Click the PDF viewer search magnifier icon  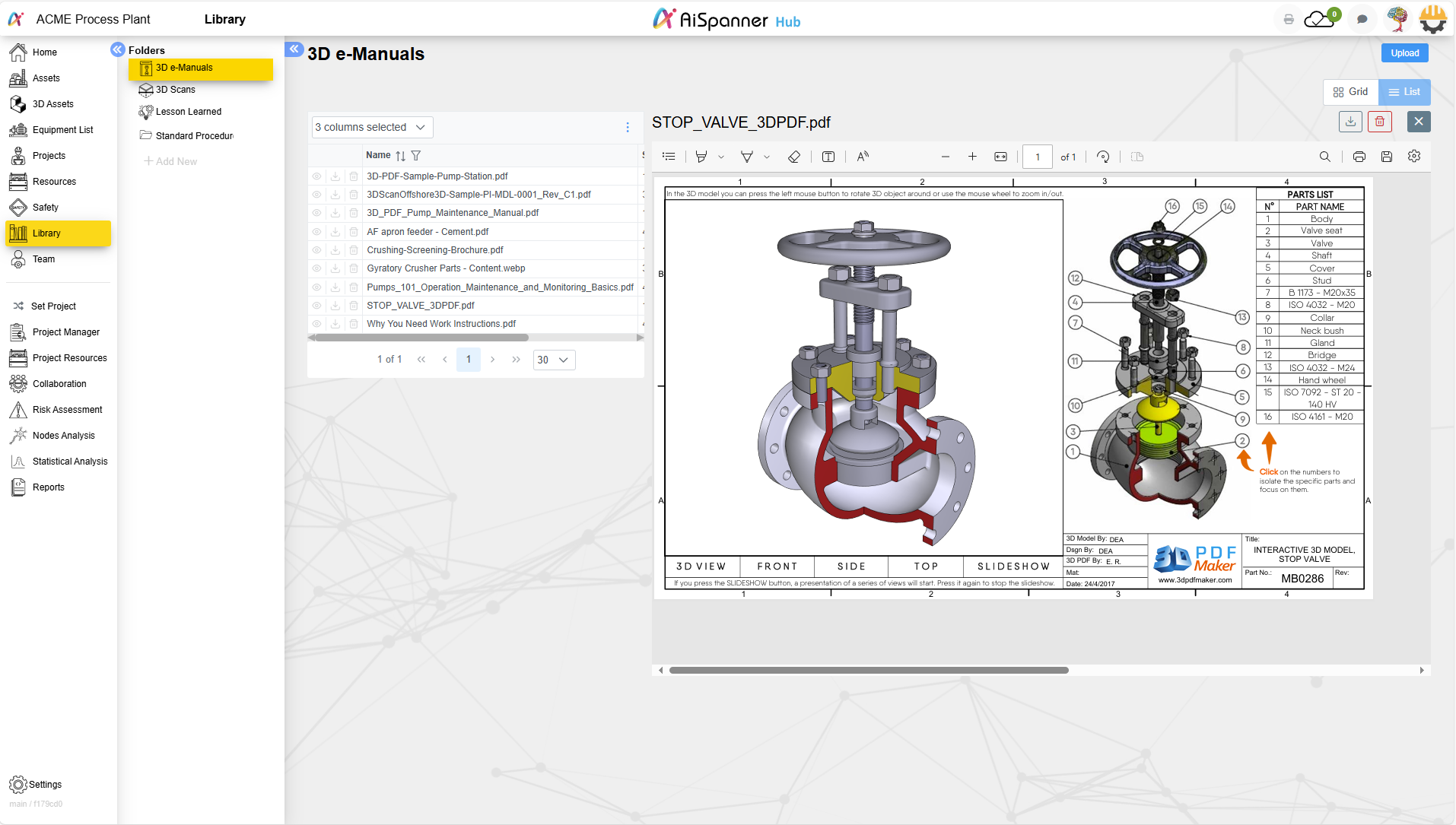[1324, 157]
